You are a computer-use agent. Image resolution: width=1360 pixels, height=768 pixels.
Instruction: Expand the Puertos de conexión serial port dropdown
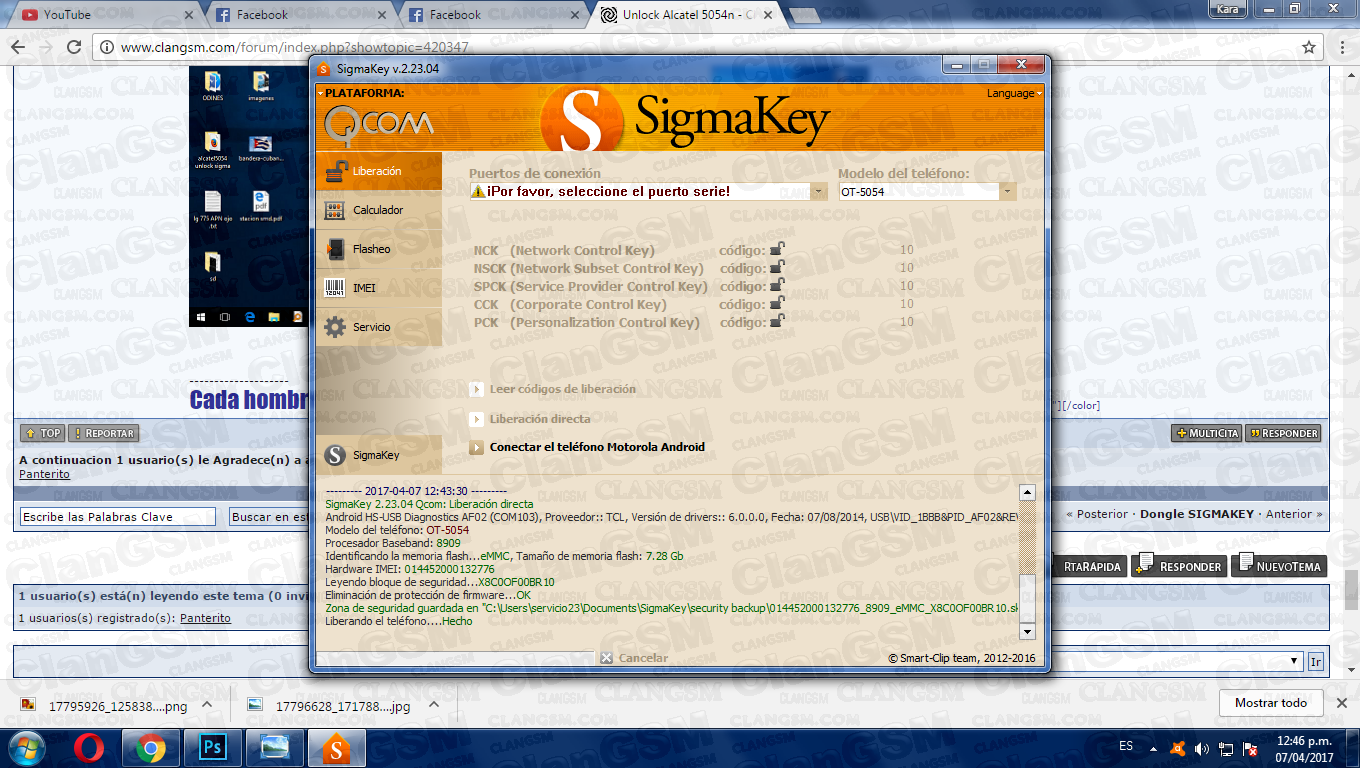pos(818,192)
